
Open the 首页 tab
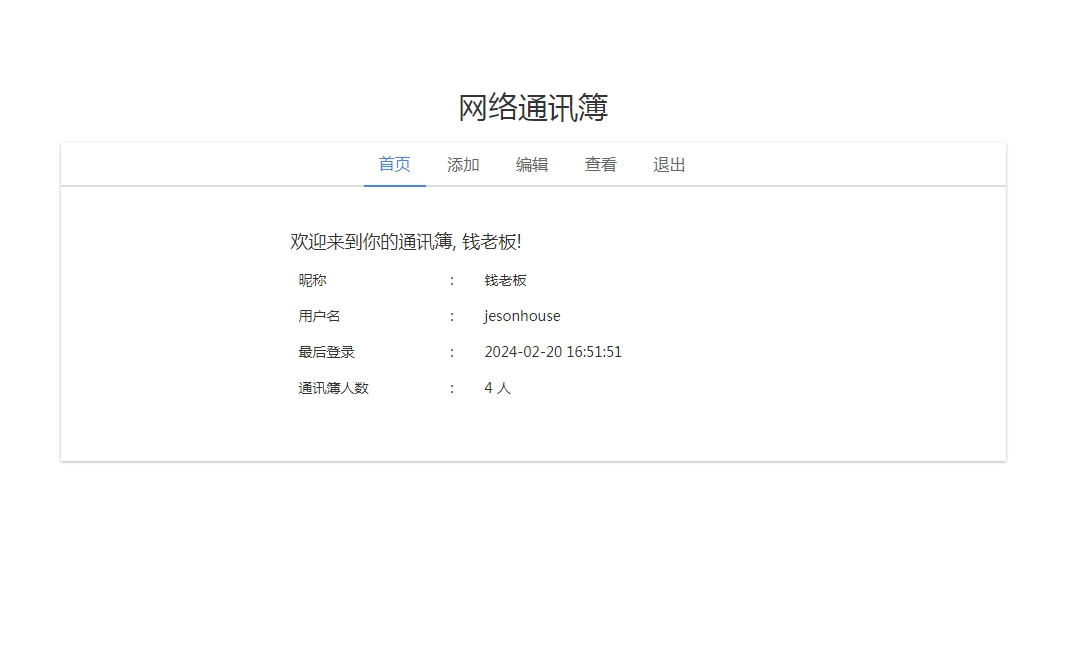(x=394, y=165)
